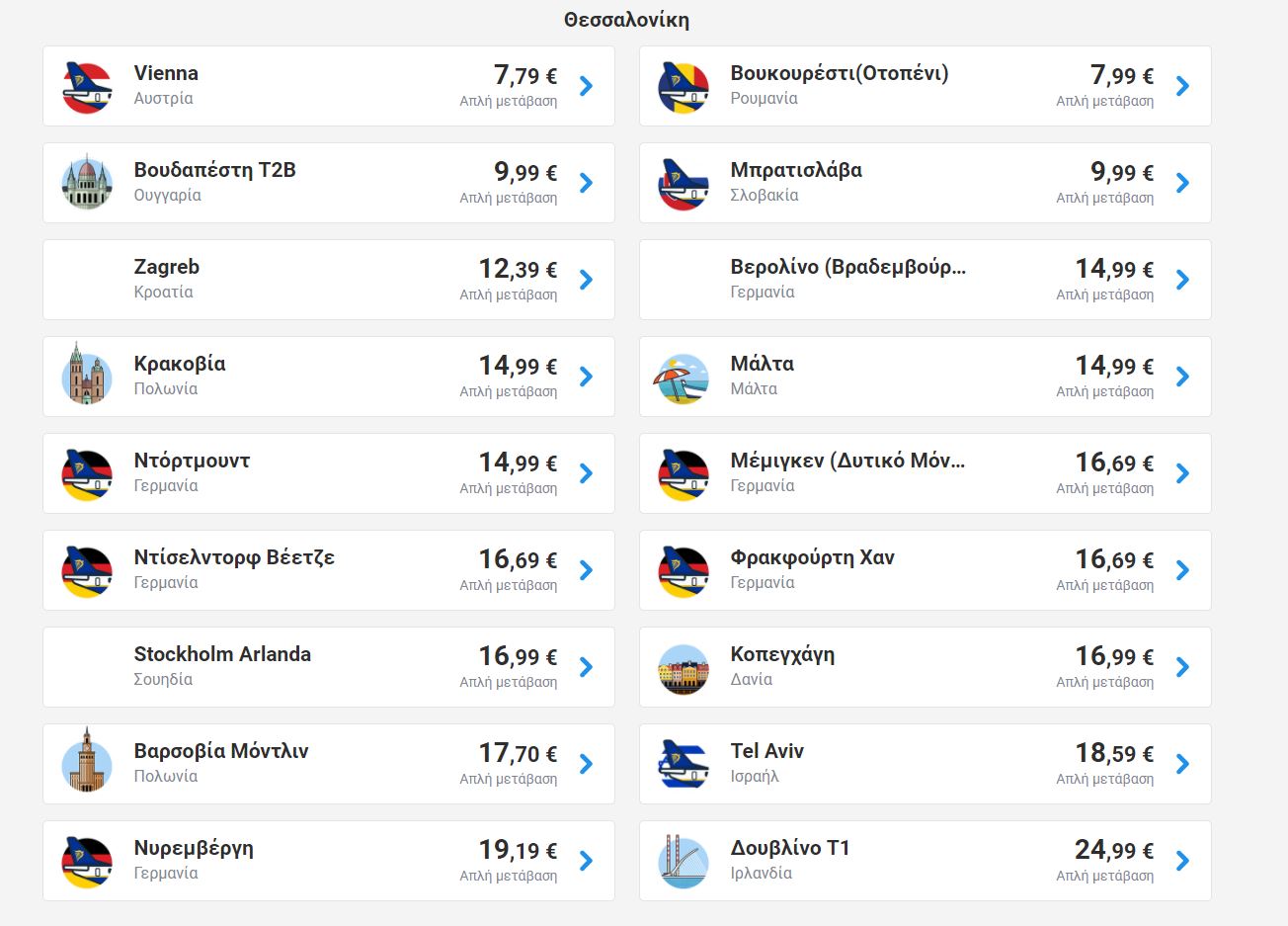Click the Budapest parliament building icon
Viewport: 1288px width, 926px height.
coord(87,183)
